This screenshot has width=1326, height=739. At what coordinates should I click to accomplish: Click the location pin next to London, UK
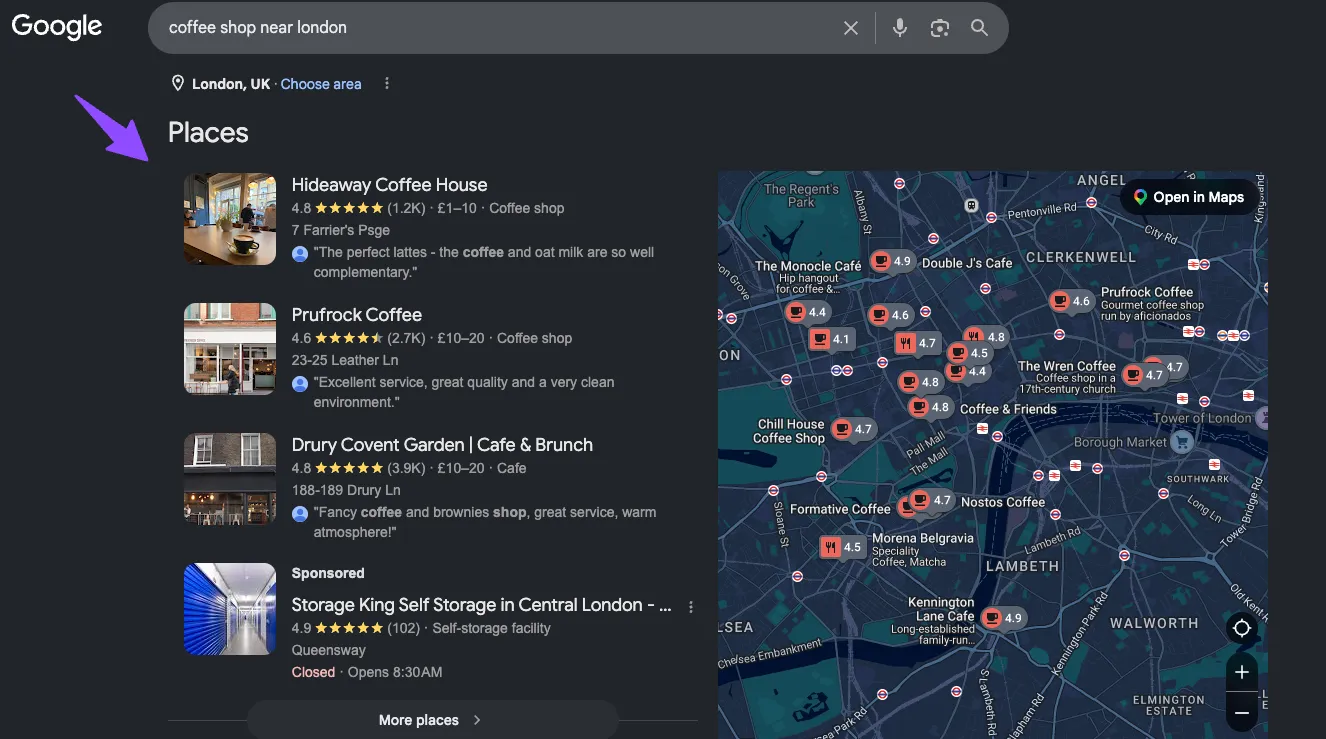178,84
